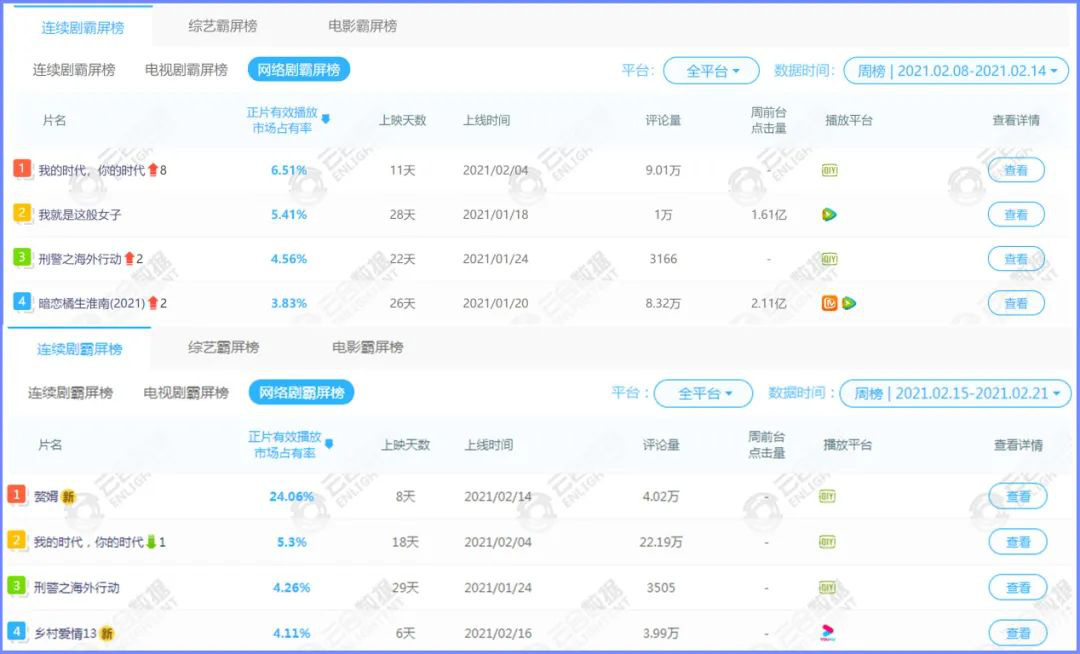Switch to 综艺霸屏榜 tab in the 02.08-02.14 panel
The width and height of the screenshot is (1080, 654).
tap(222, 26)
